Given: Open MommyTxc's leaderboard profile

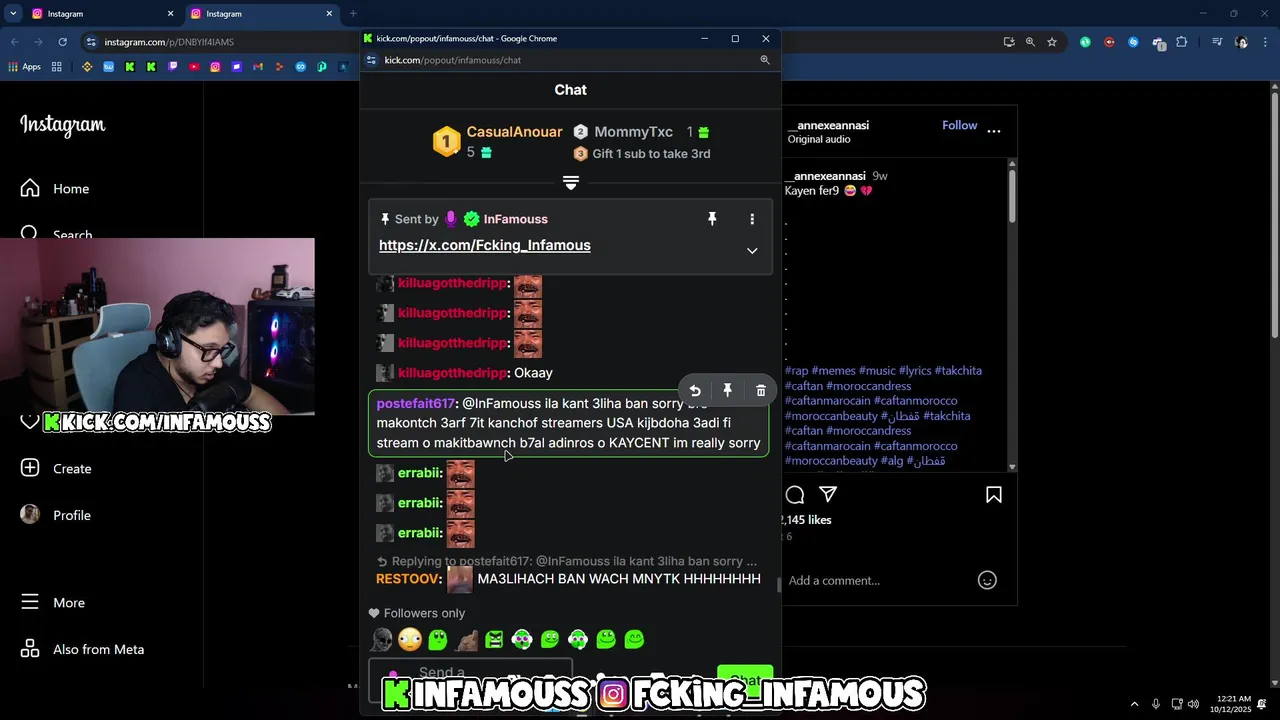Looking at the screenshot, I should coord(633,132).
